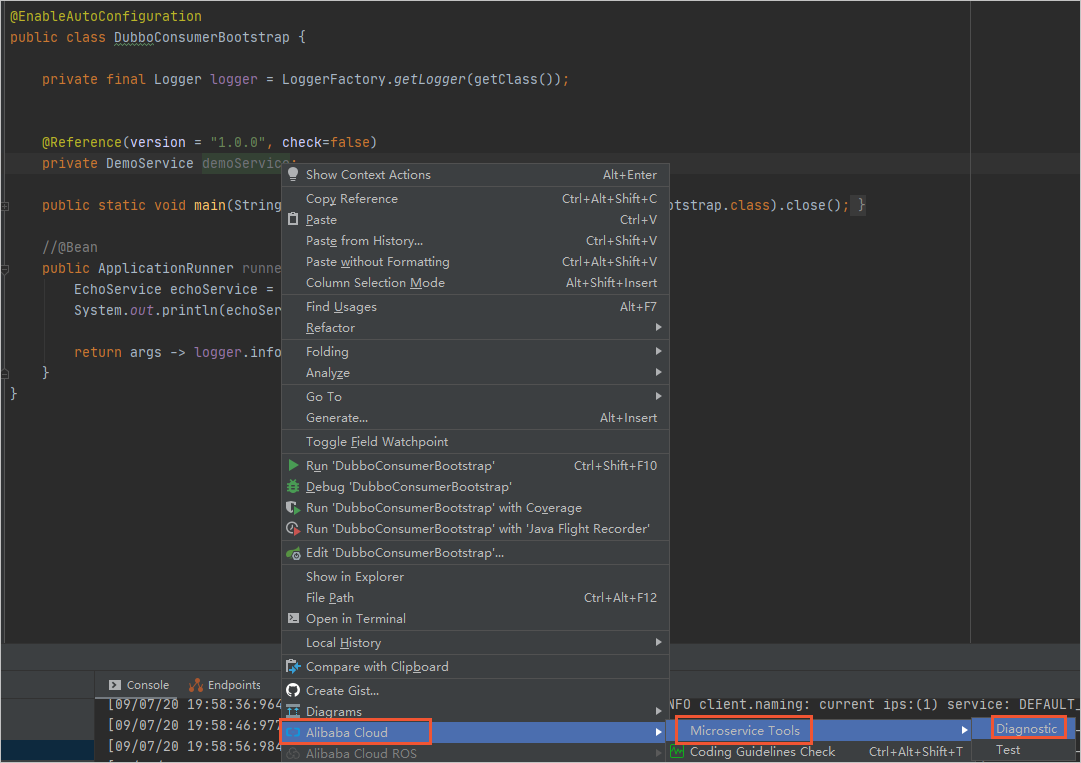Expand the Analyze submenu arrow
Screen dimensions: 1081x763
coord(658,372)
